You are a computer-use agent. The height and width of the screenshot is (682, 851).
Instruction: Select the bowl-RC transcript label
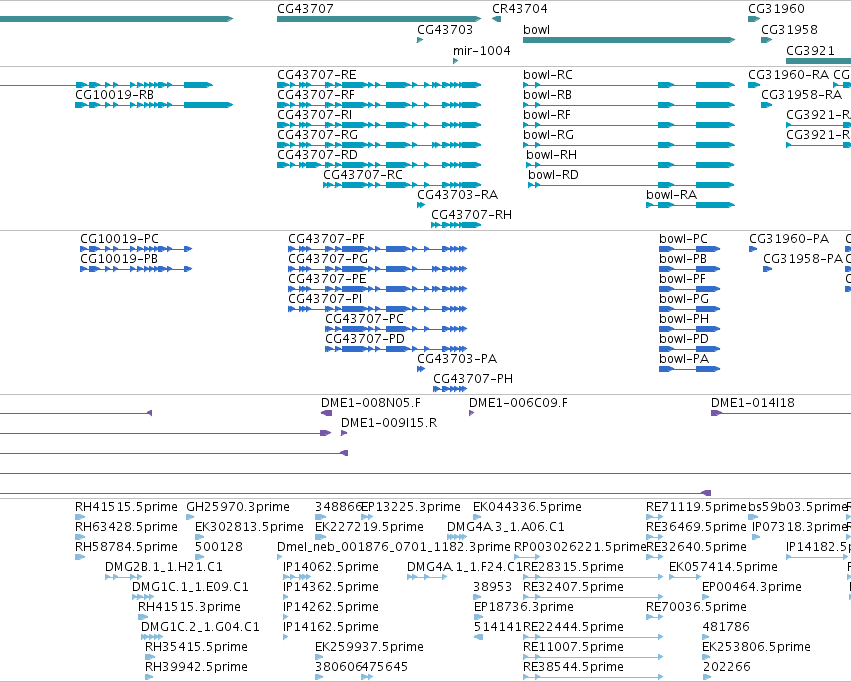coord(548,75)
